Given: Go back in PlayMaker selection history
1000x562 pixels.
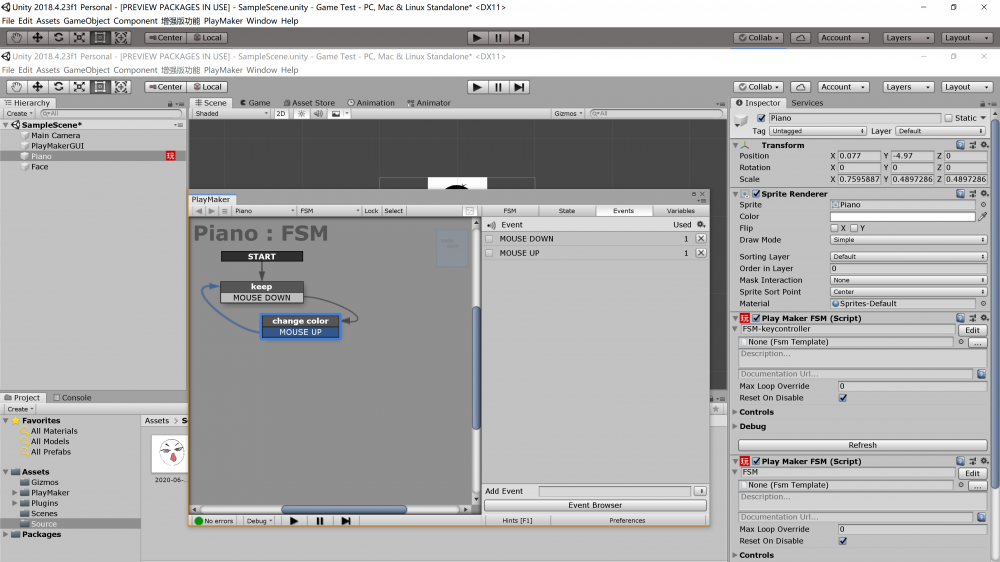Looking at the screenshot, I should click(x=198, y=211).
